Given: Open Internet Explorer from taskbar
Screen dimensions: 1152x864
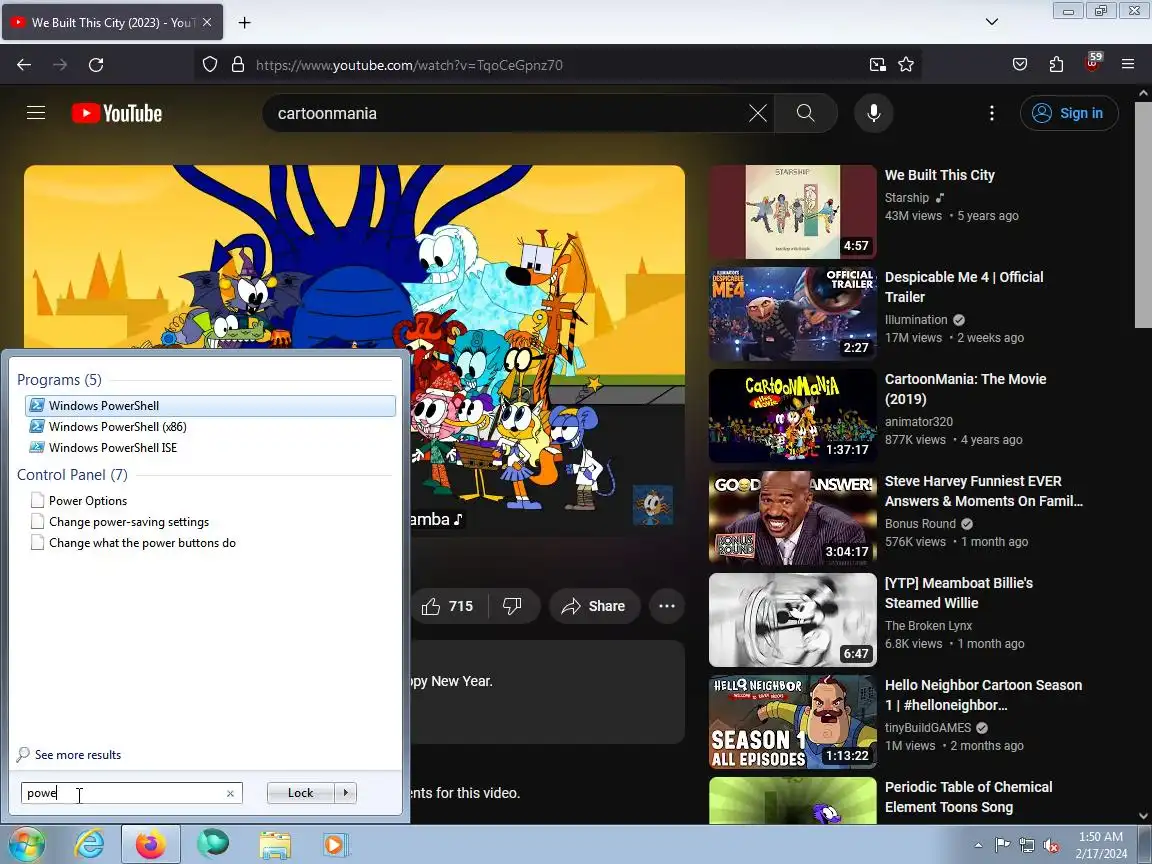Looking at the screenshot, I should (x=89, y=845).
